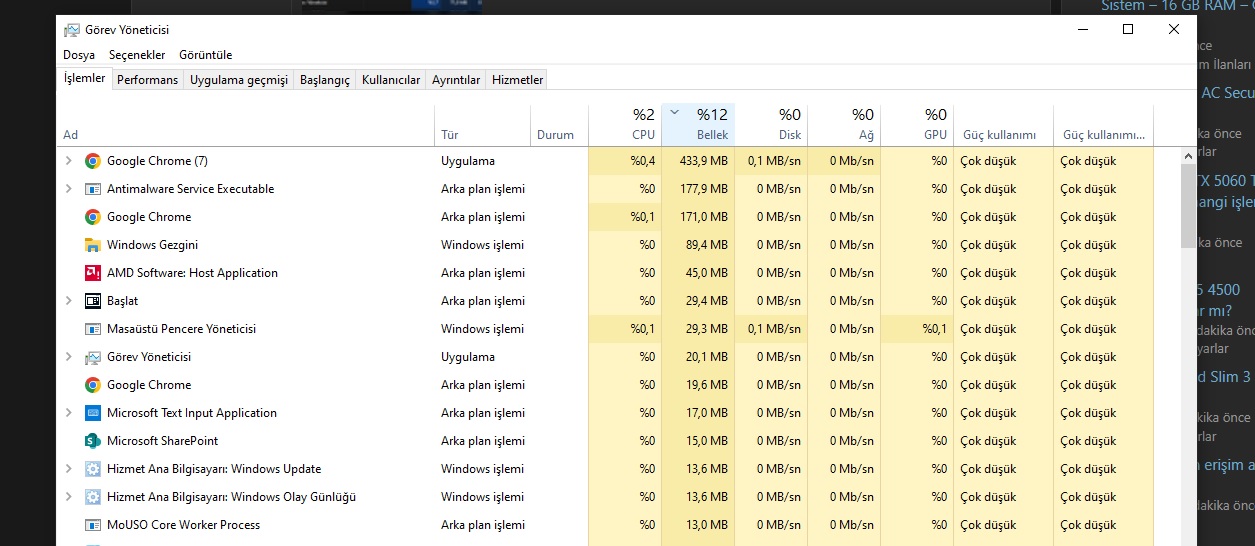
Task: Expand Antimalware Service Executable row
Action: coord(69,189)
